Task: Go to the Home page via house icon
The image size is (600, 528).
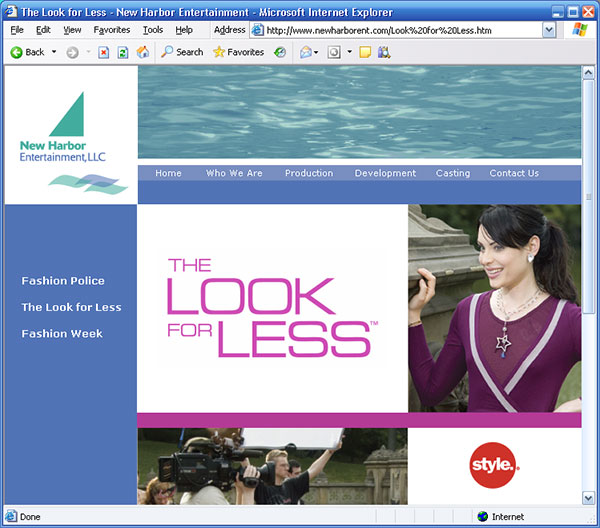Action: click(143, 52)
